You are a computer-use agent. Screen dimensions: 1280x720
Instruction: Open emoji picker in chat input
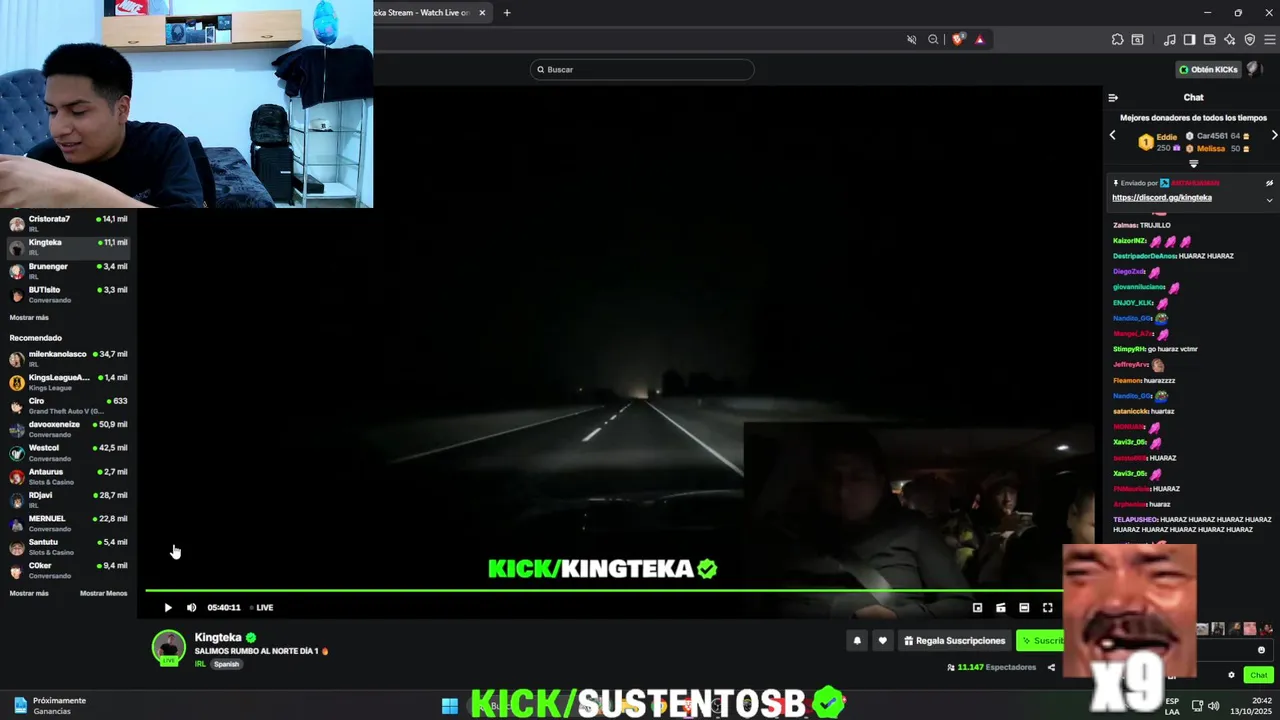1261,650
